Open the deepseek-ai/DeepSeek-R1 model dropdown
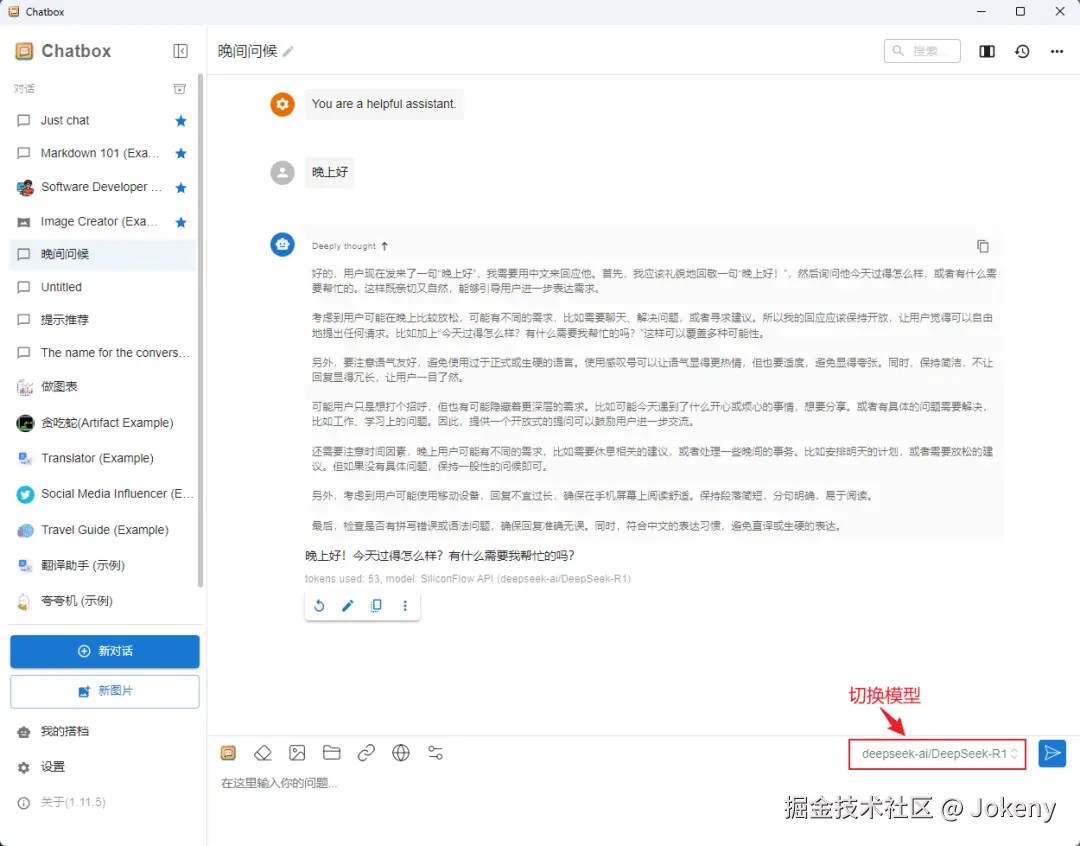The height and width of the screenshot is (846, 1080). click(937, 754)
